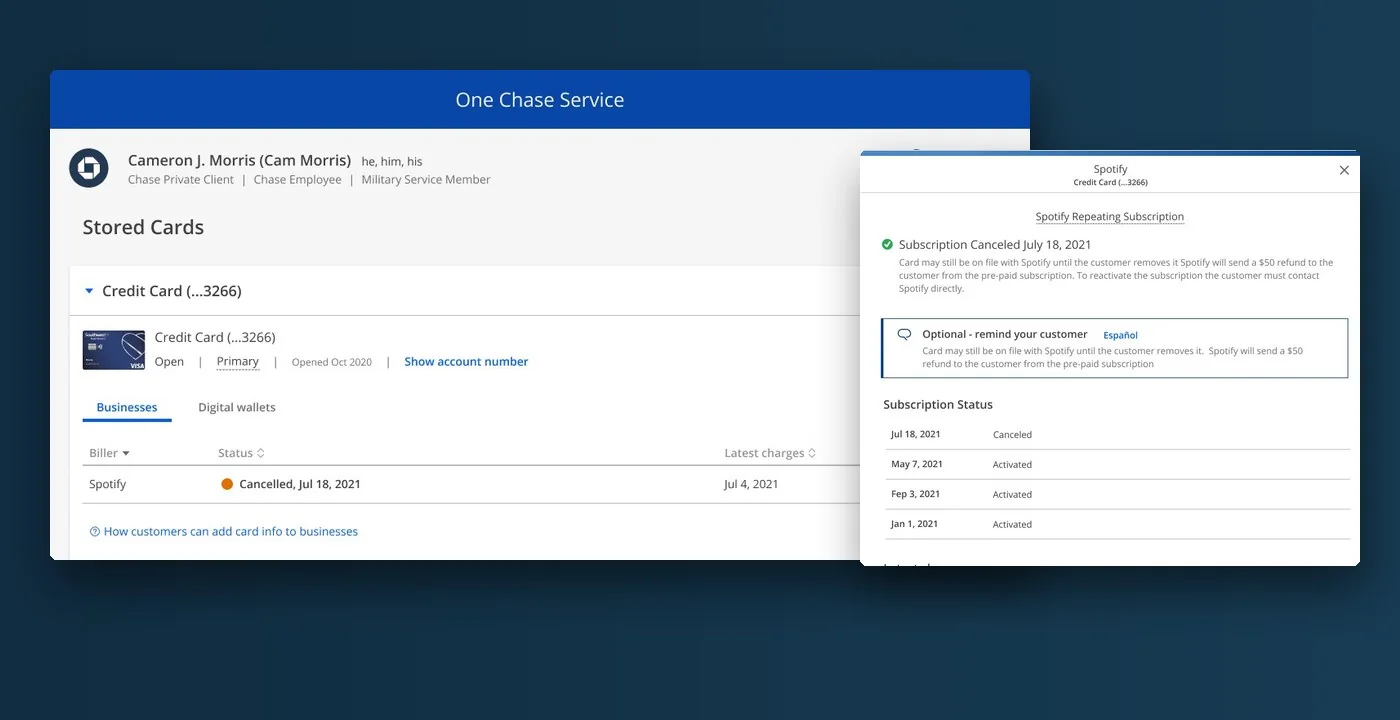Click the Optional - remind your customer box
This screenshot has height=720, width=1400.
tap(1115, 348)
